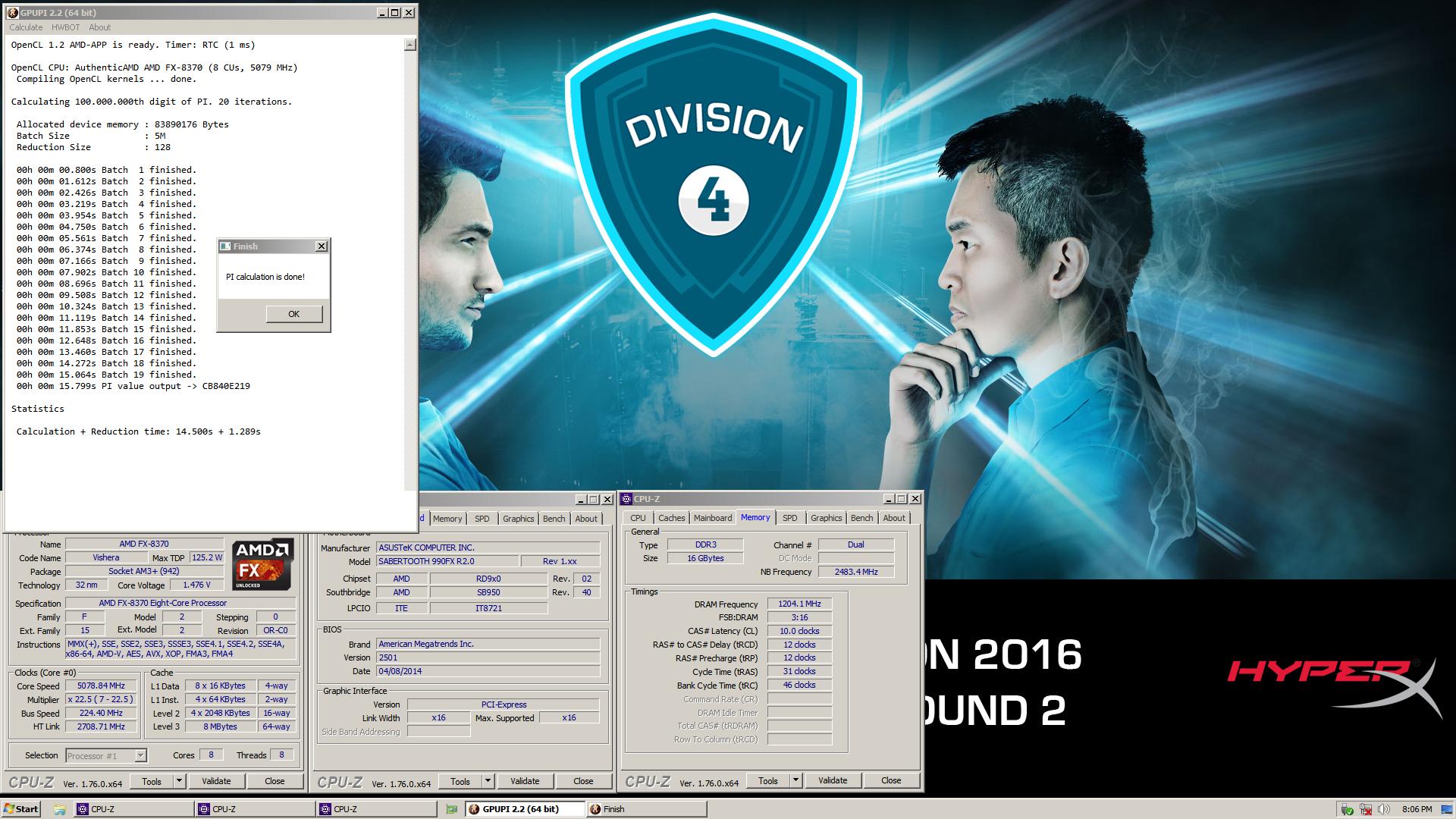Open the Windows Start button
The image size is (1456, 819).
(21, 809)
